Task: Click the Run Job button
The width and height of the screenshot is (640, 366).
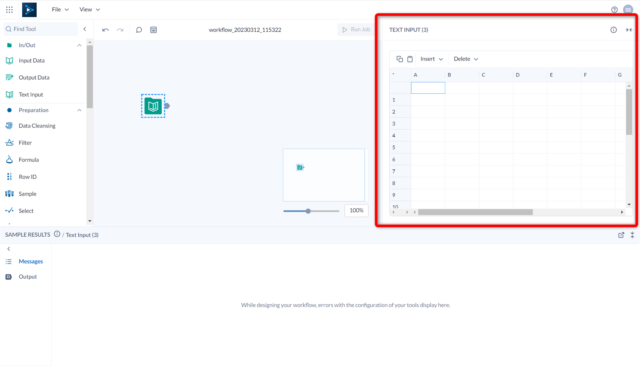Action: (x=356, y=29)
